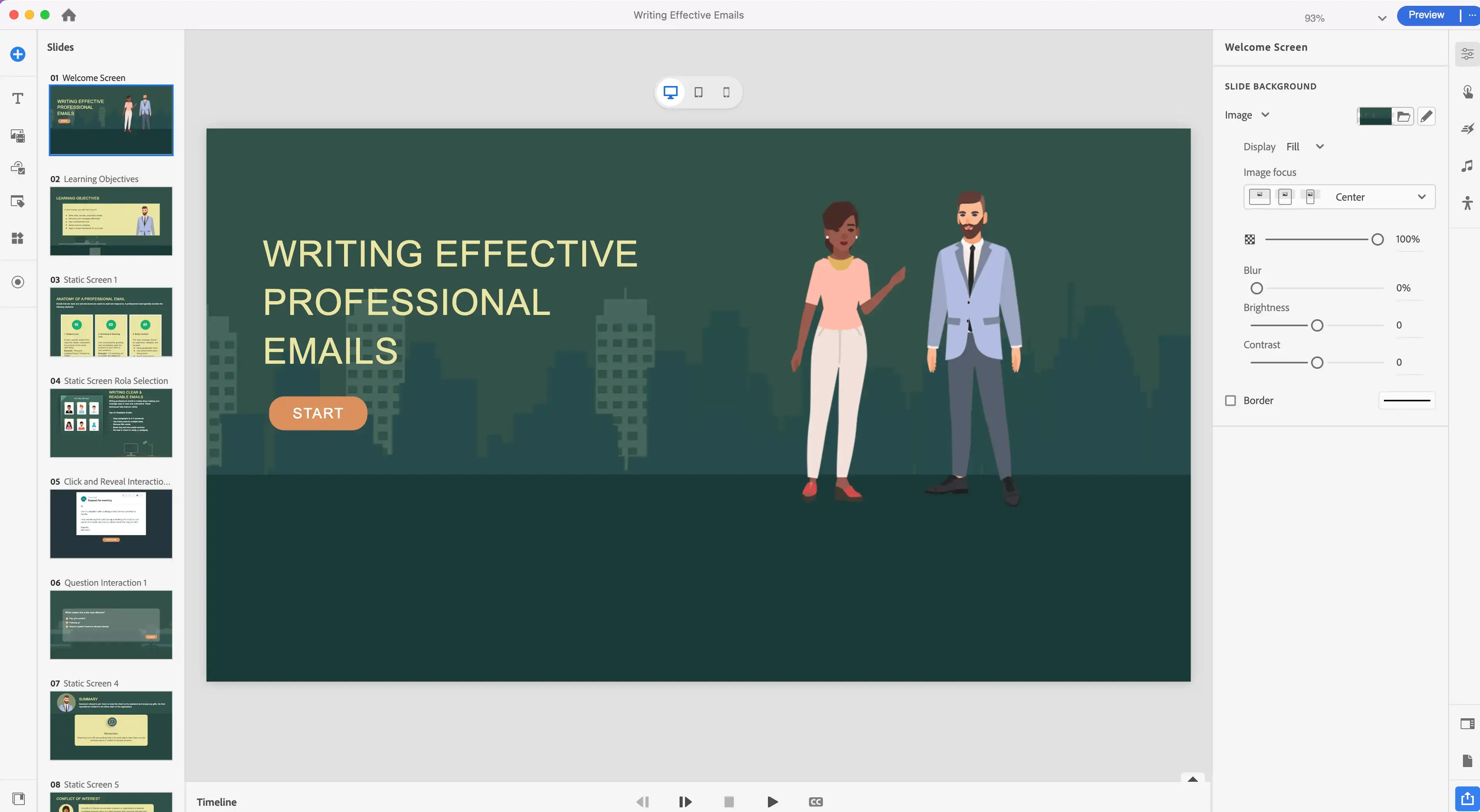The height and width of the screenshot is (812, 1480).
Task: Toggle closed captions CC in timeline
Action: pyautogui.click(x=815, y=802)
